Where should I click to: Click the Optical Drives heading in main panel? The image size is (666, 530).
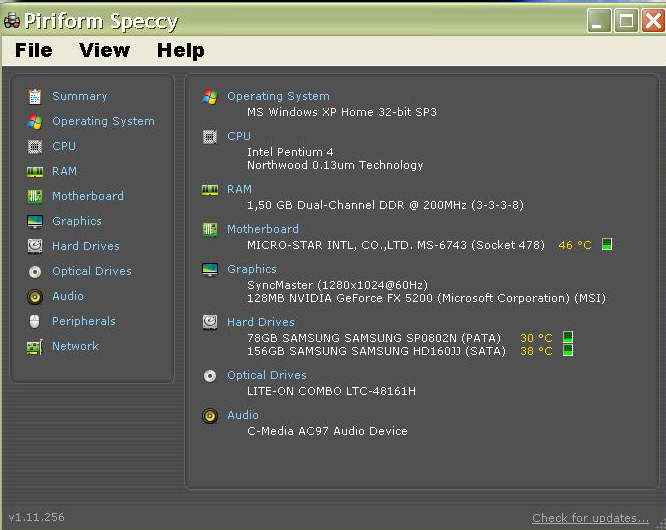(x=266, y=375)
